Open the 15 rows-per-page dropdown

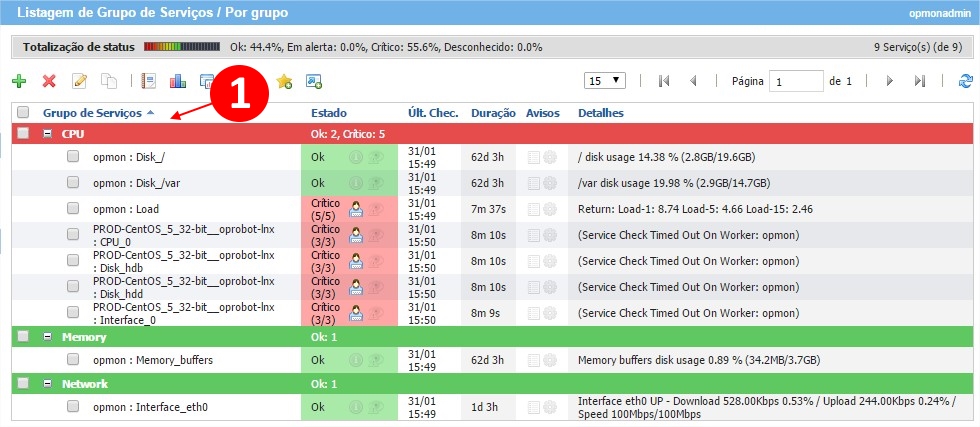[x=606, y=80]
